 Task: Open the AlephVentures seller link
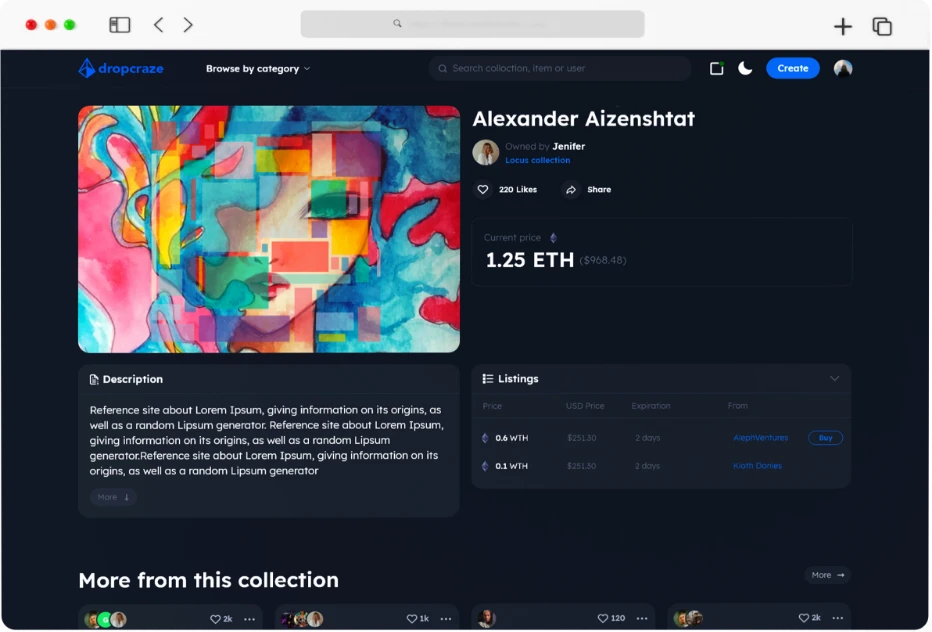(x=760, y=438)
